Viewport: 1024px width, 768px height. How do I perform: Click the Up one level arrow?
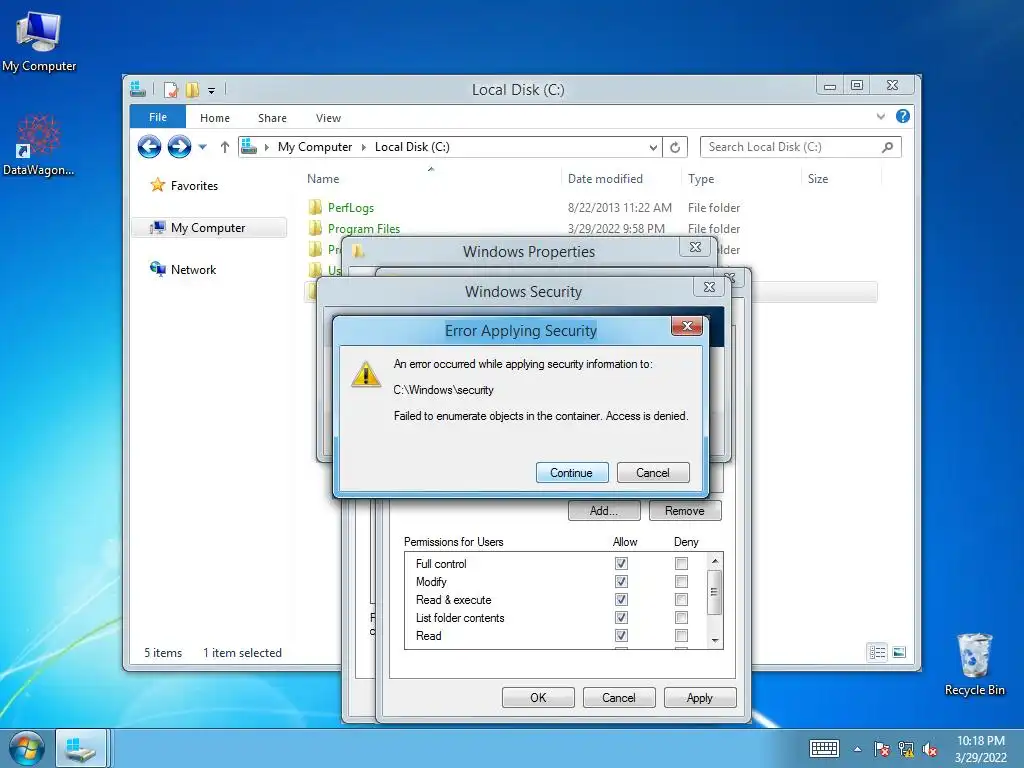tap(225, 147)
